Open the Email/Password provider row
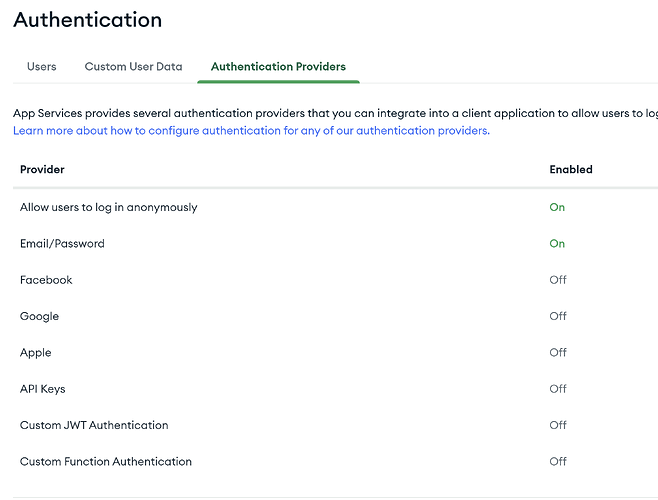The image size is (658, 500). tap(62, 244)
